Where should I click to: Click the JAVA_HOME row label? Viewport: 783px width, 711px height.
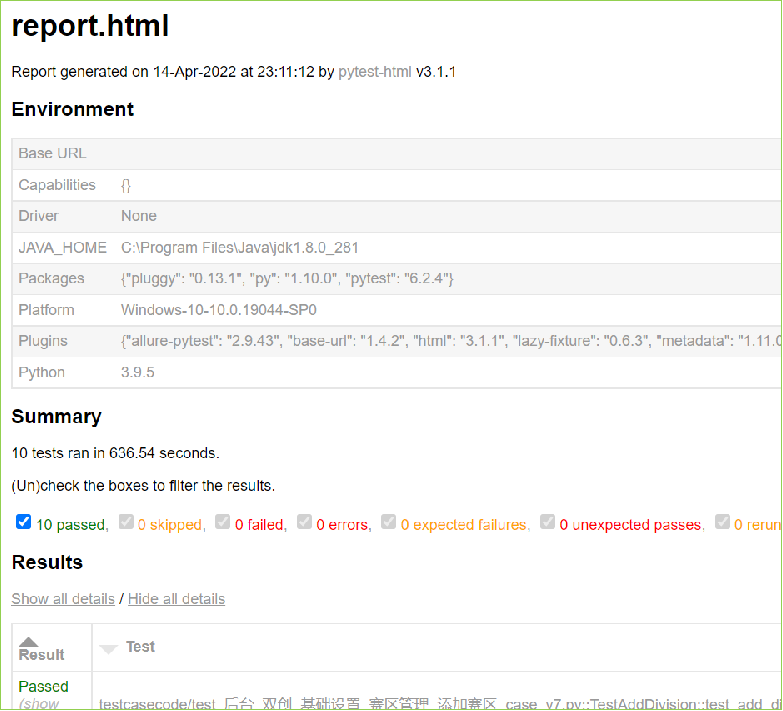pyautogui.click(x=62, y=248)
